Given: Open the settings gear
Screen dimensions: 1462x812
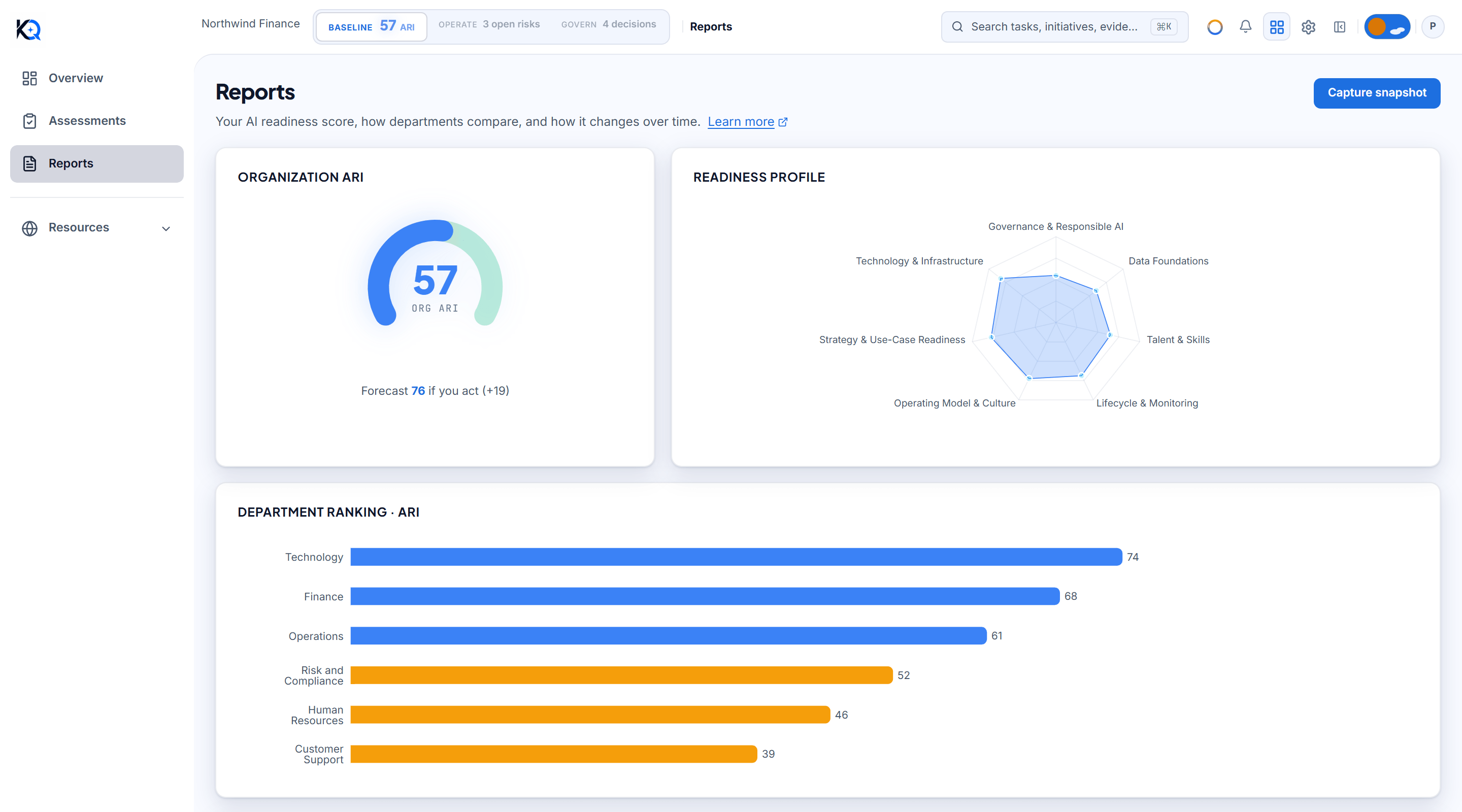Looking at the screenshot, I should coord(1308,27).
